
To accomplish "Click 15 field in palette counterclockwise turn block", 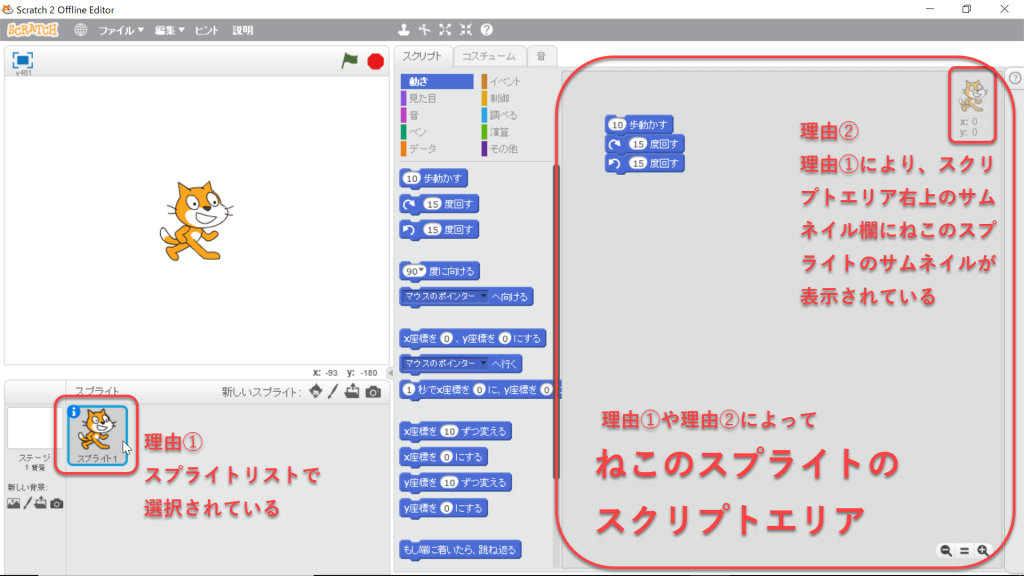I will tap(432, 230).
